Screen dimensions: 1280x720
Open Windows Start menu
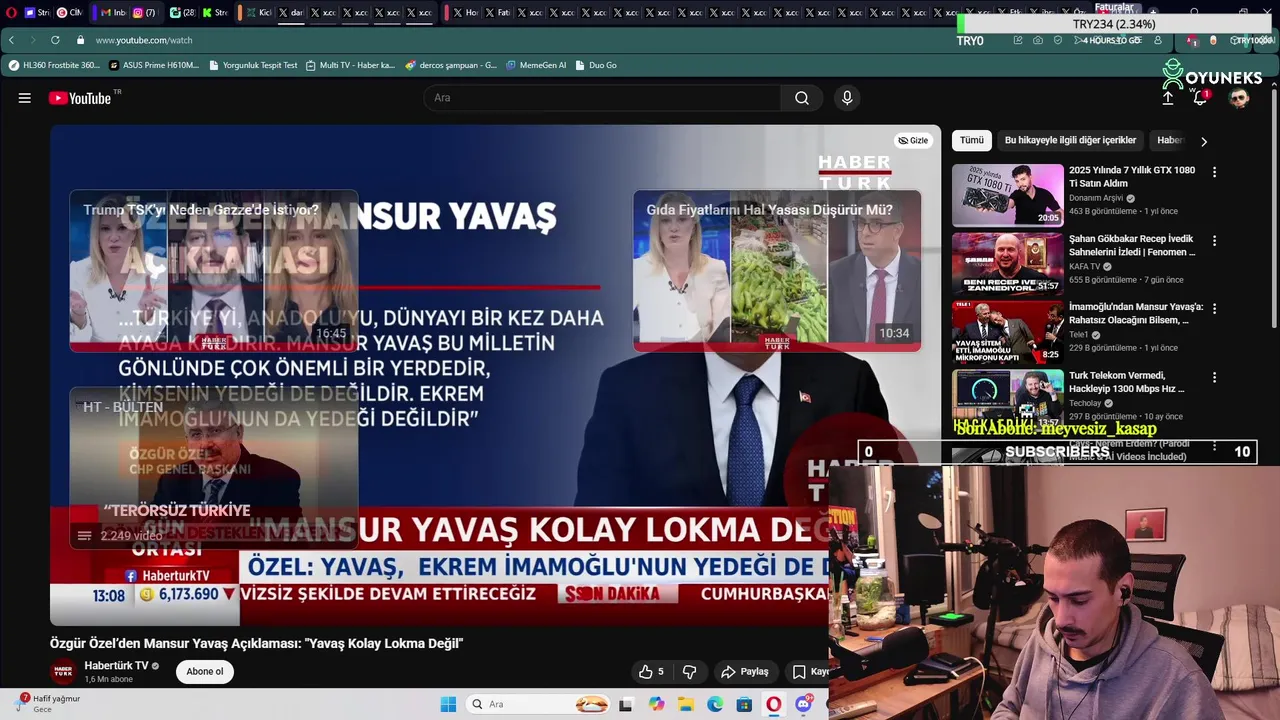pos(448,704)
